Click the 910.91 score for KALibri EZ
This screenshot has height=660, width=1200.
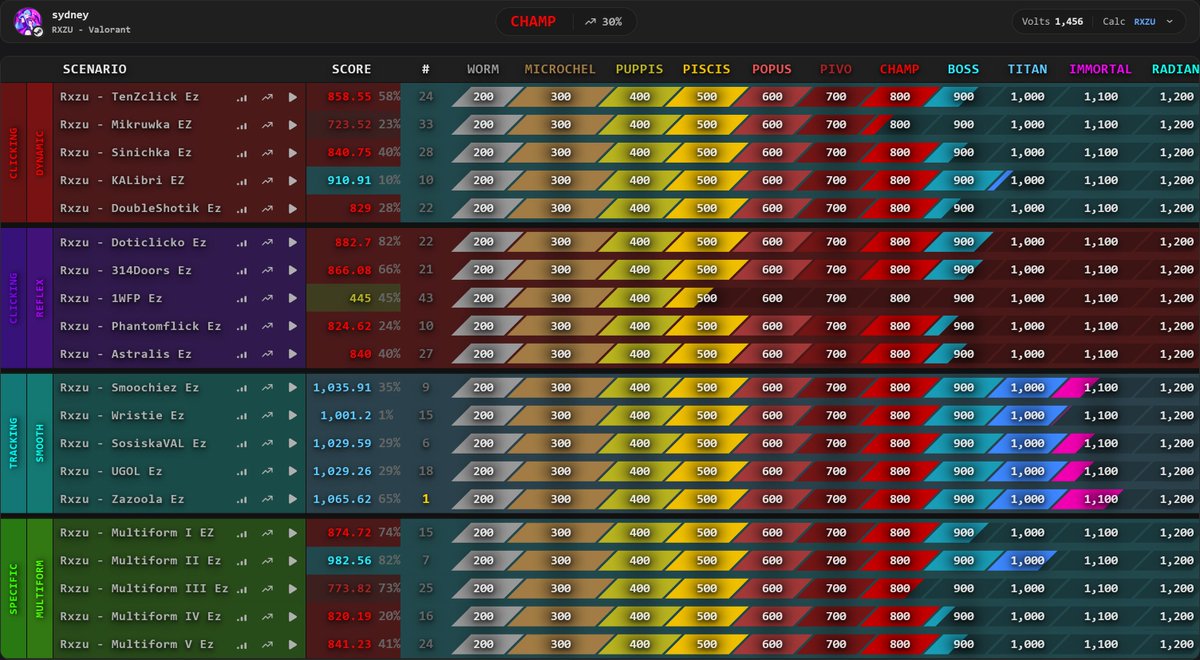point(349,181)
